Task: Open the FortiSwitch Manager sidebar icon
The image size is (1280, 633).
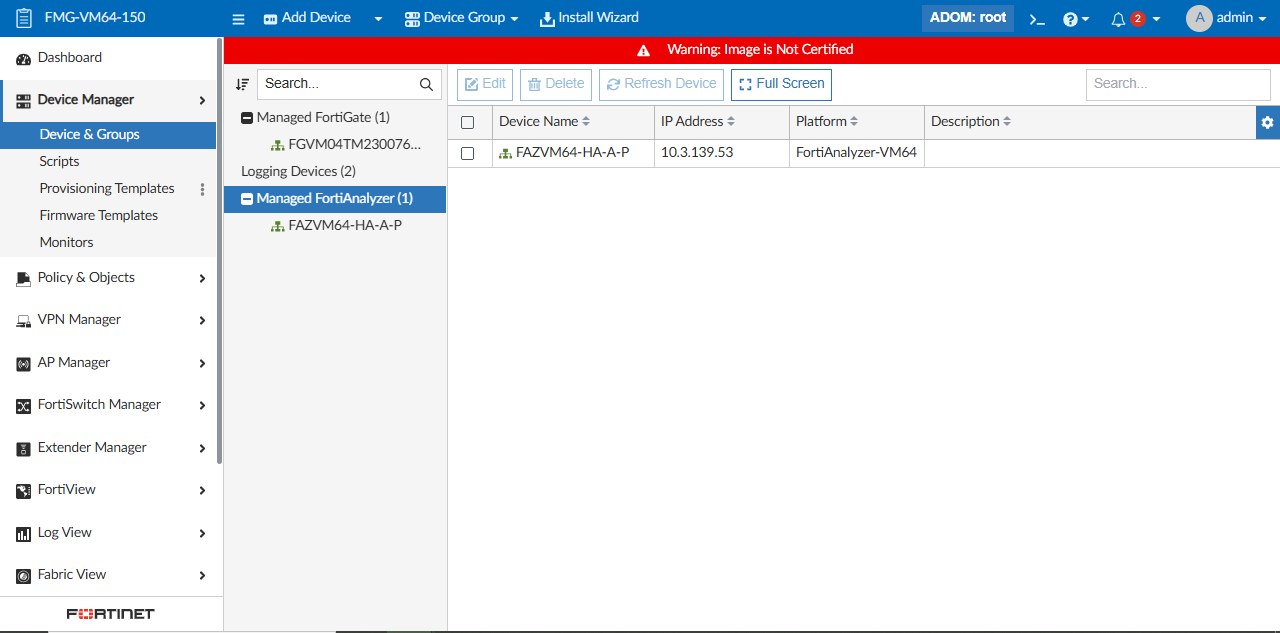Action: 22,404
